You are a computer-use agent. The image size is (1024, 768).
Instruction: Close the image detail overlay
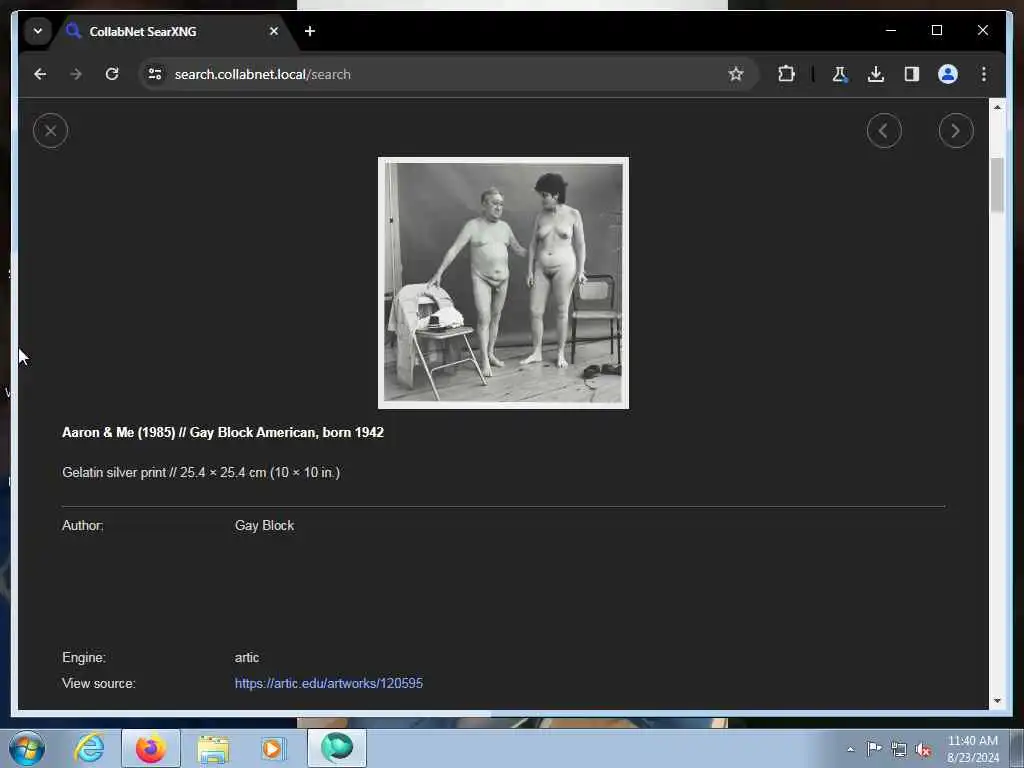pos(50,131)
